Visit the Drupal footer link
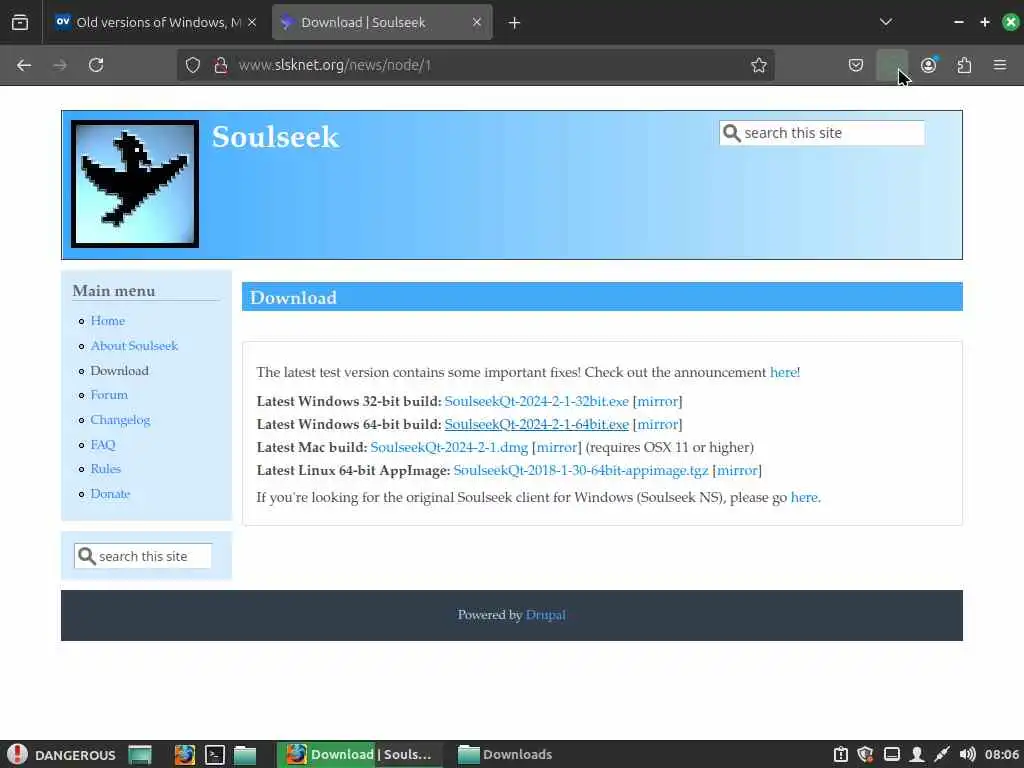The image size is (1024, 768). pos(545,615)
